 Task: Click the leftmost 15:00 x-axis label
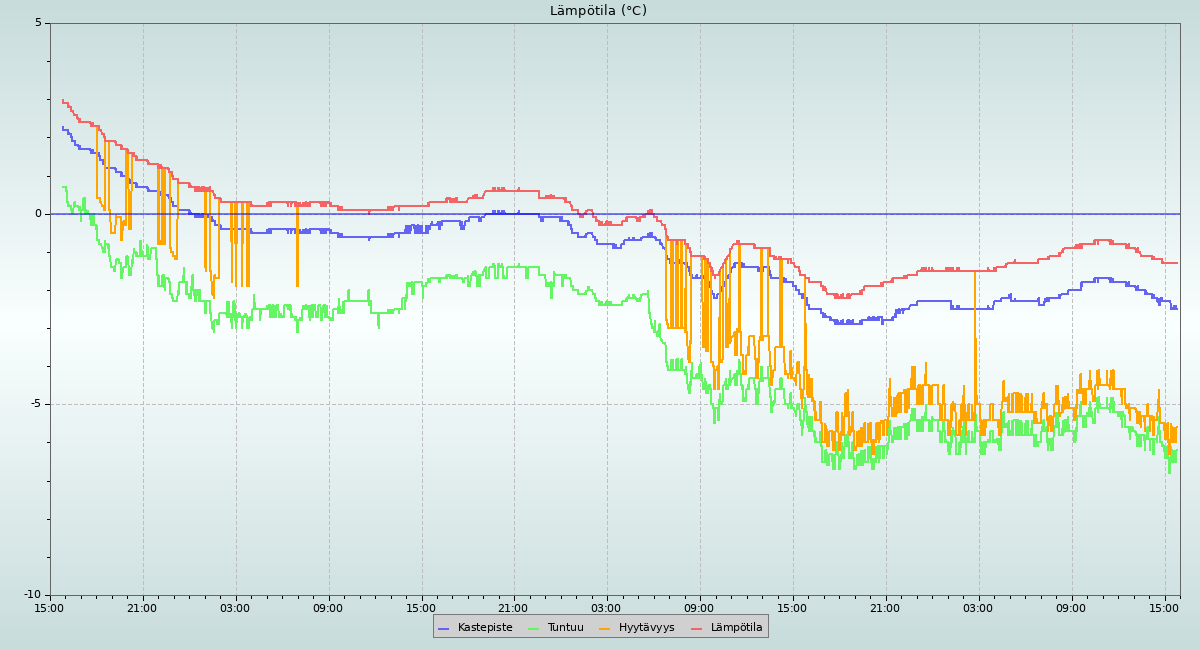tap(49, 608)
